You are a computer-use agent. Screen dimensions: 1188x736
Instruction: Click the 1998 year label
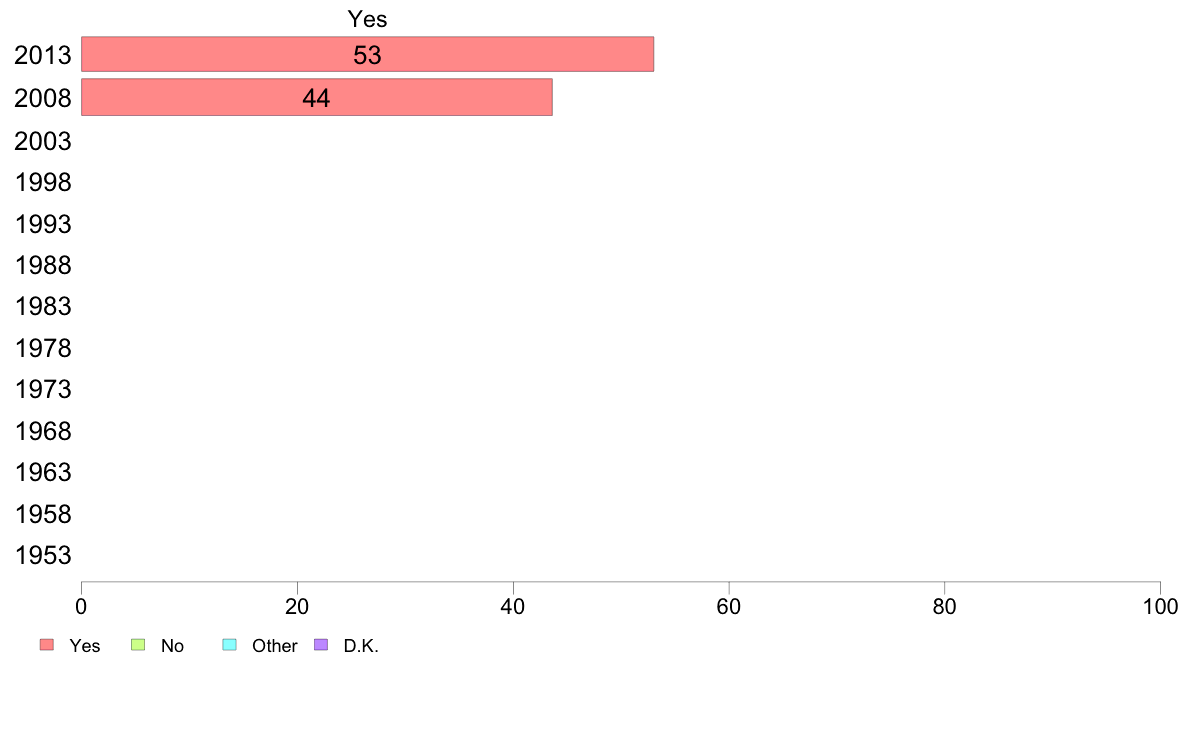tap(43, 183)
